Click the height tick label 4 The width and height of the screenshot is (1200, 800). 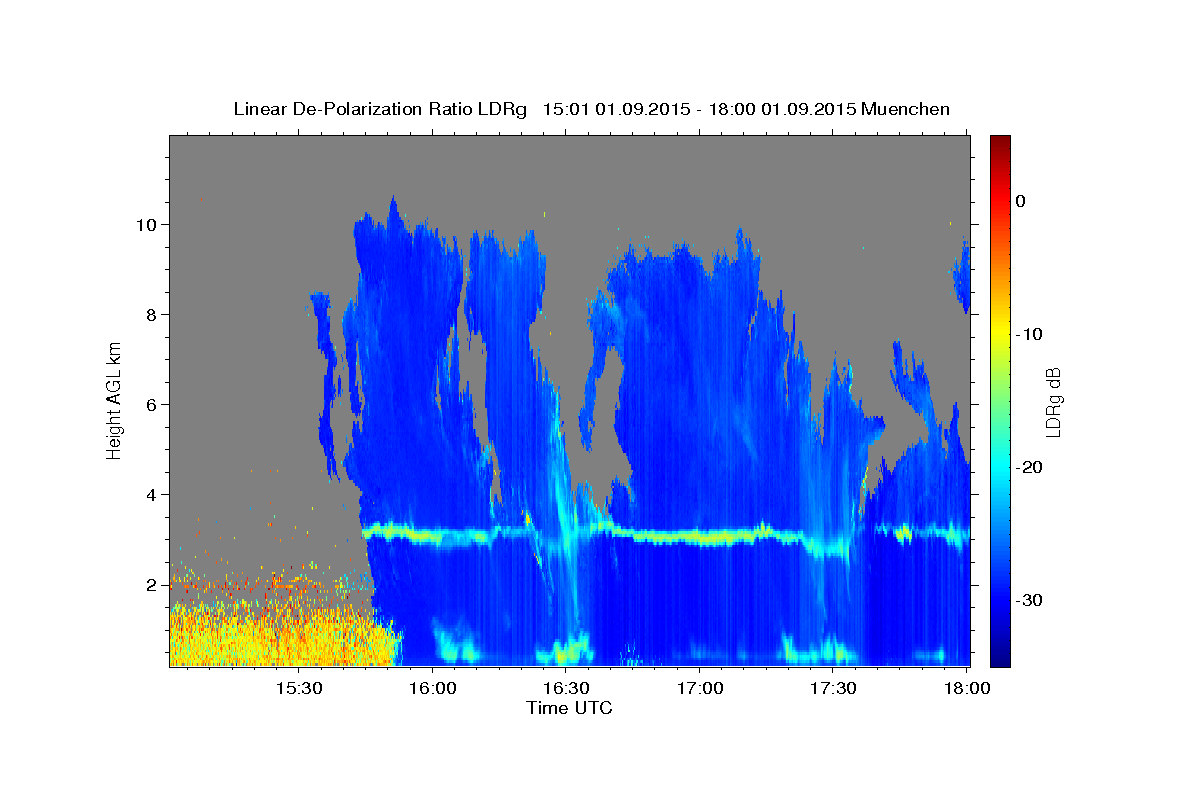point(153,494)
